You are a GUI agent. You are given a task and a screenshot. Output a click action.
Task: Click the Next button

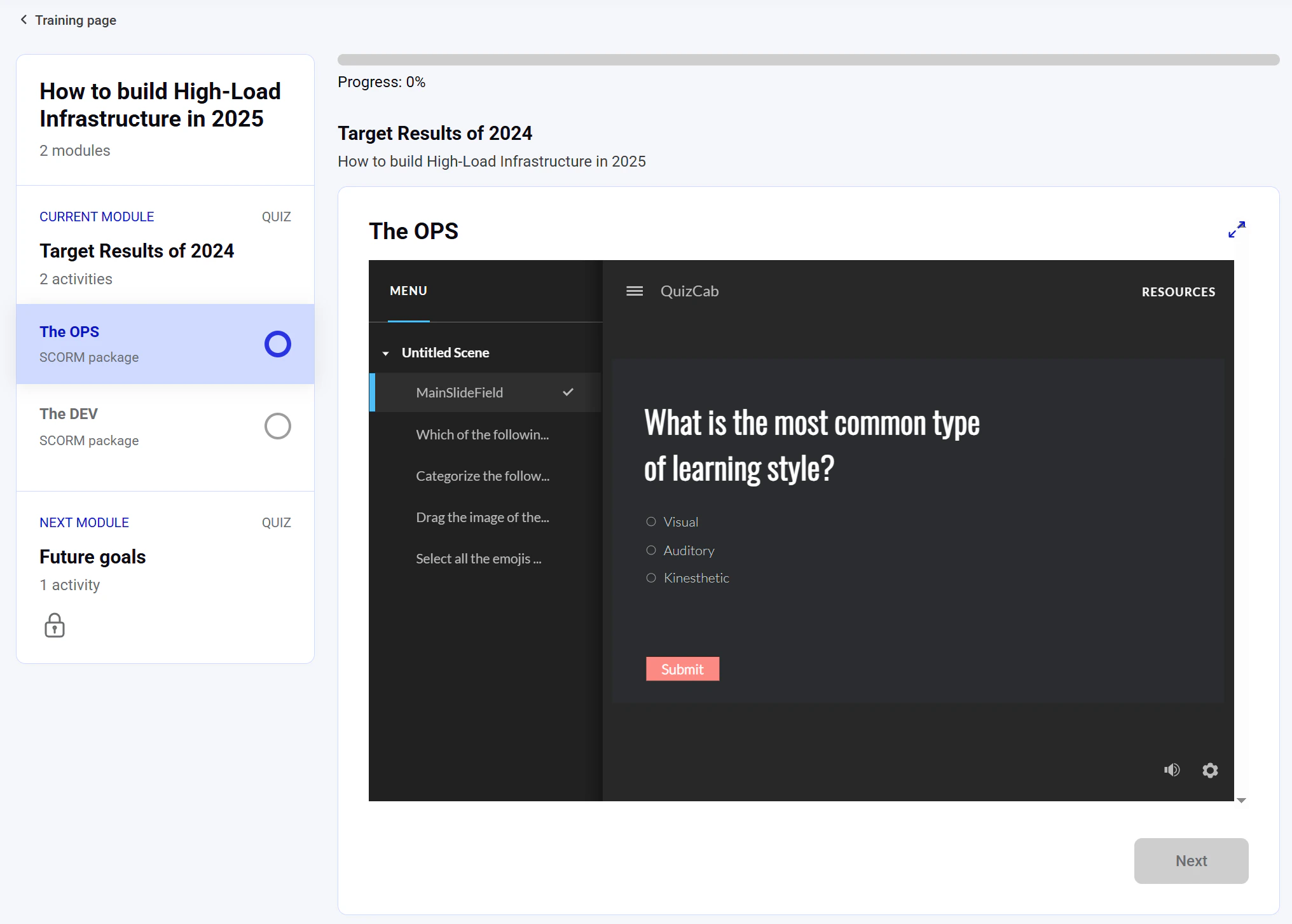click(1191, 860)
